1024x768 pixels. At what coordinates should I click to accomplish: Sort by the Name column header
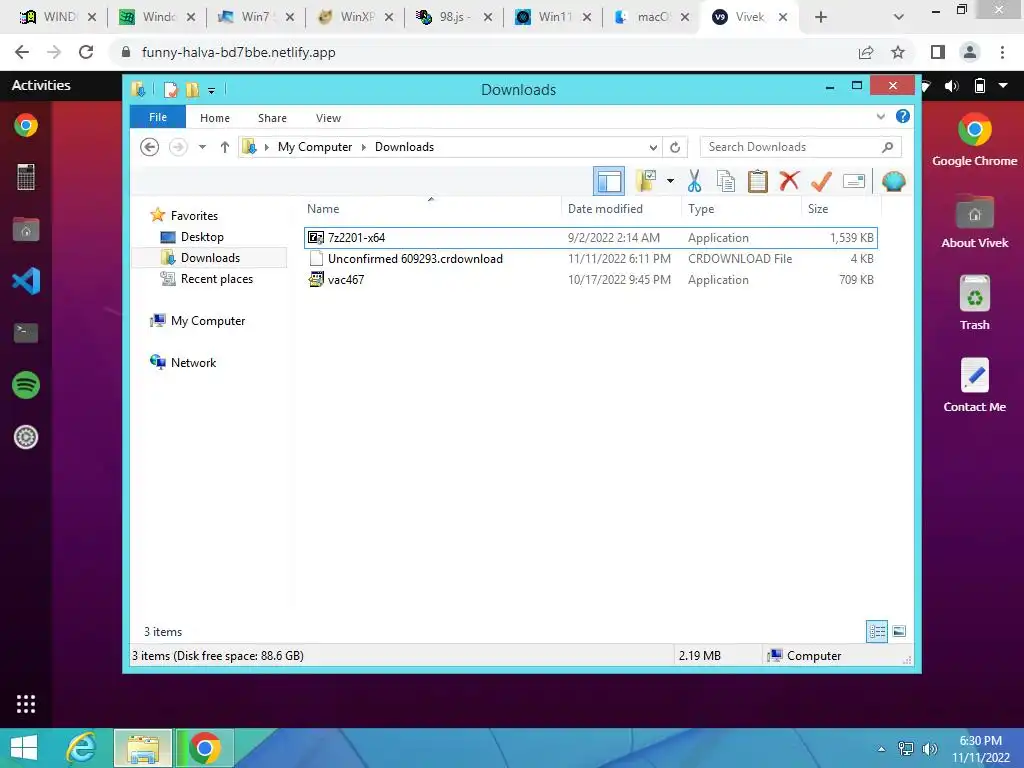[431, 208]
